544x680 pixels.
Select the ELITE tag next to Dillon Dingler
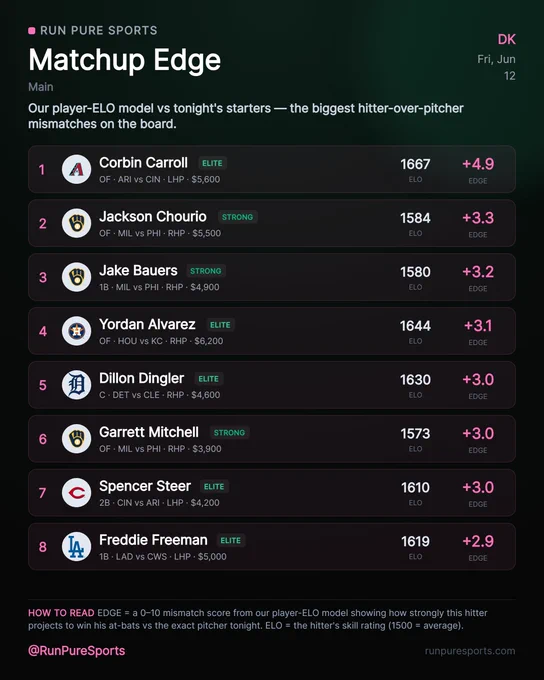pos(208,379)
